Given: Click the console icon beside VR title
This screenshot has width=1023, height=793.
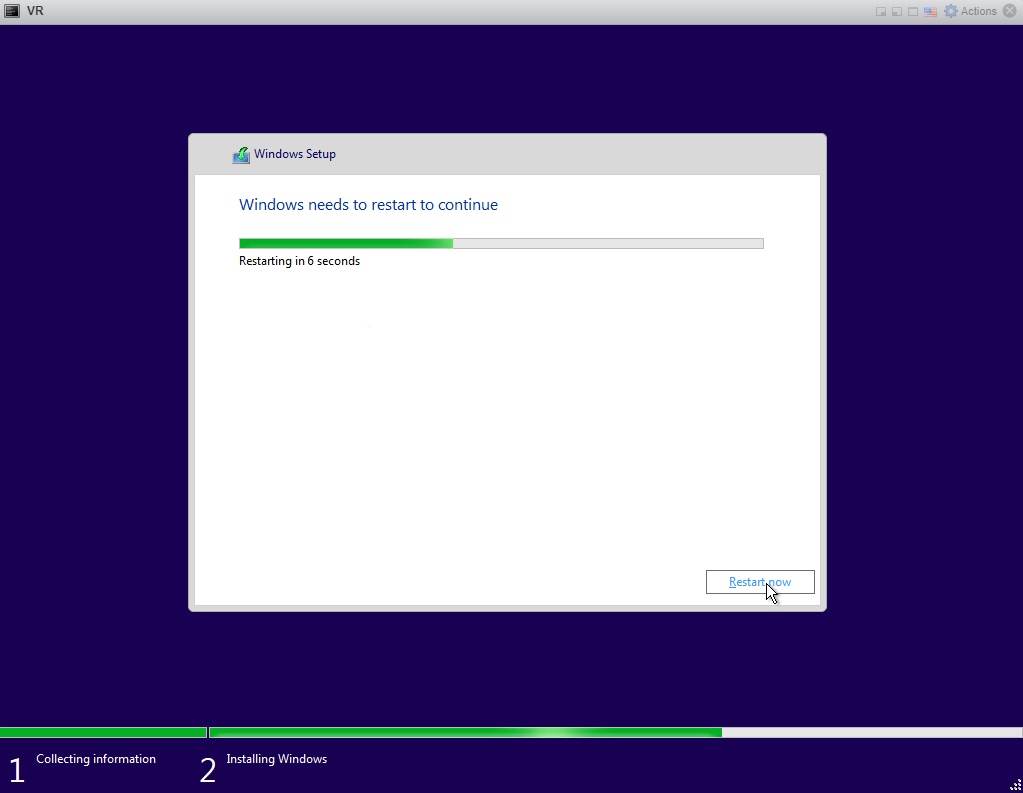Looking at the screenshot, I should (x=12, y=11).
